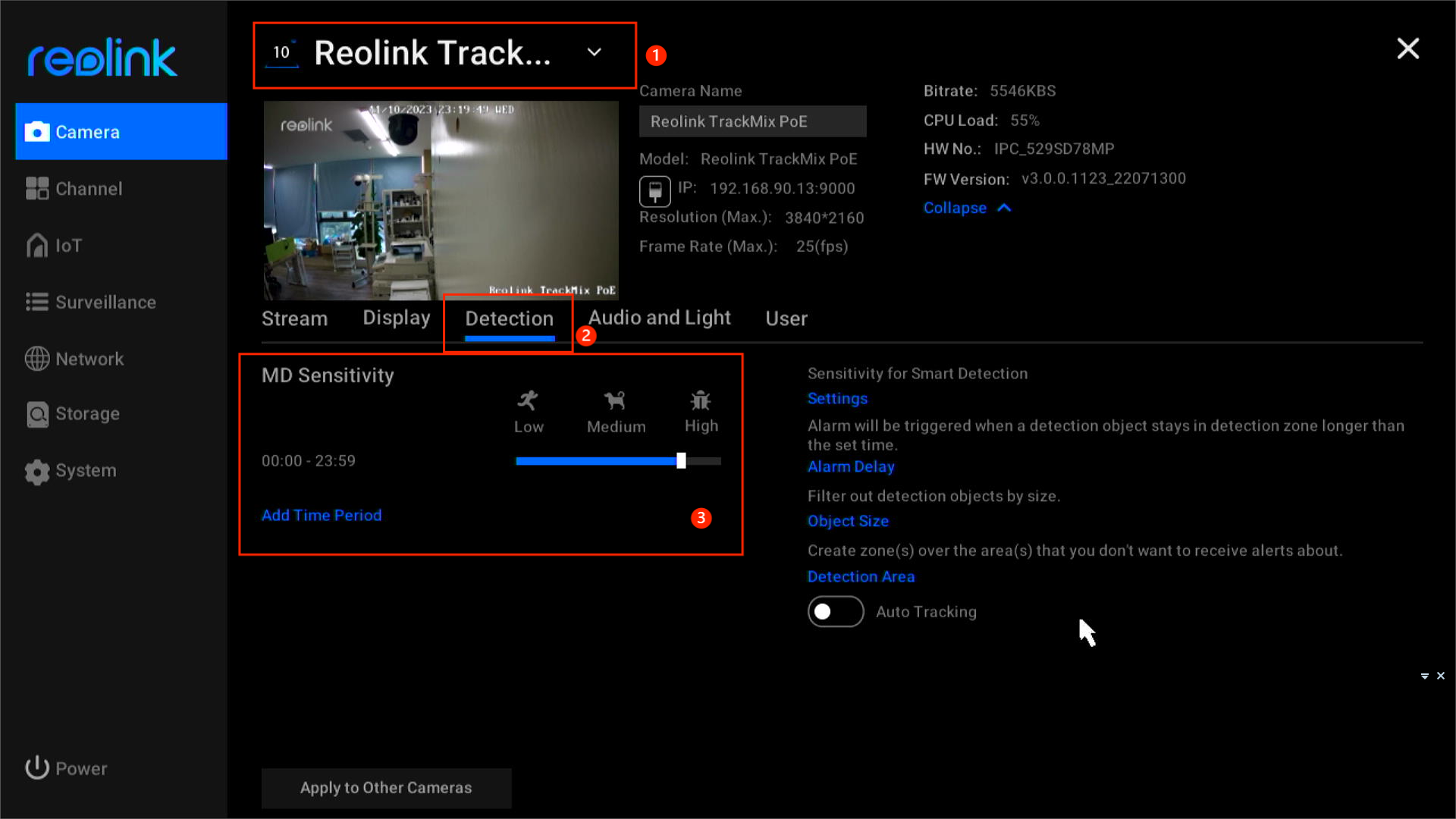Viewport: 1456px width, 819px height.
Task: Click the unfilled end of sensitivity slider
Action: tap(704, 461)
